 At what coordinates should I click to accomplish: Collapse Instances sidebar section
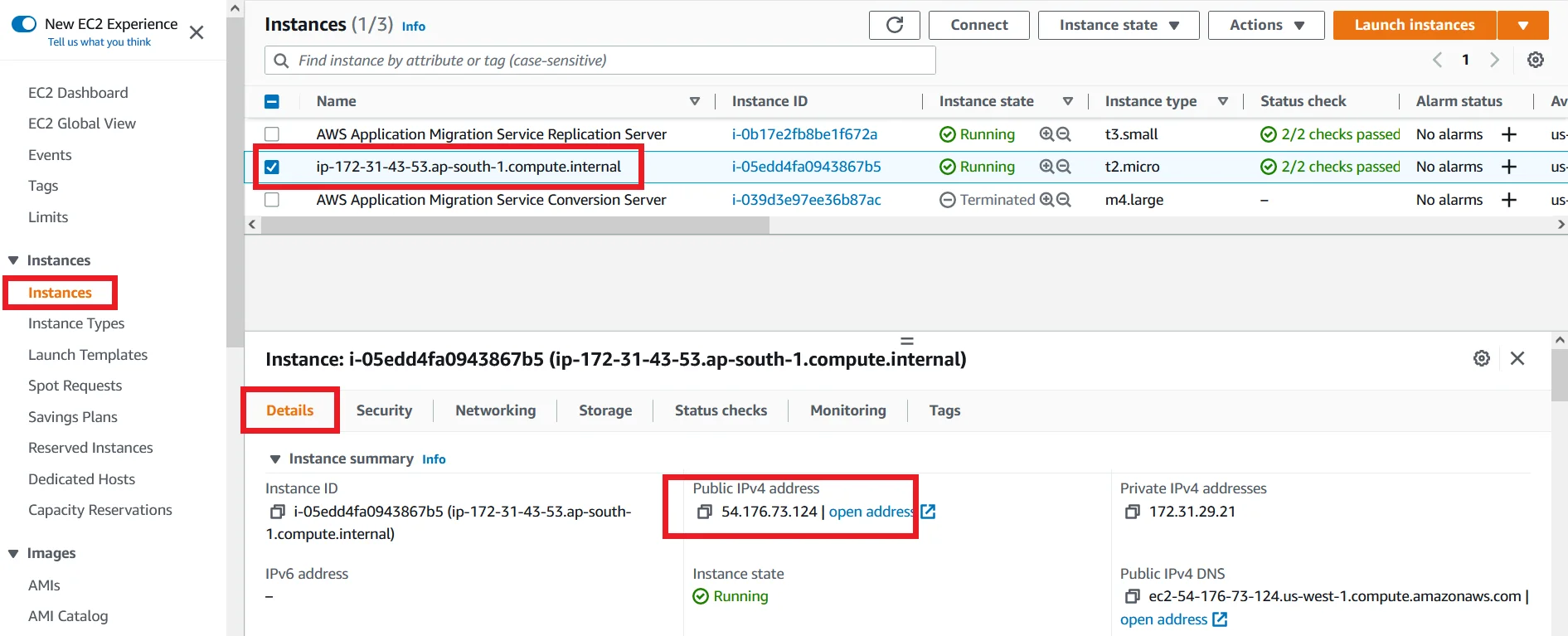pyautogui.click(x=13, y=260)
